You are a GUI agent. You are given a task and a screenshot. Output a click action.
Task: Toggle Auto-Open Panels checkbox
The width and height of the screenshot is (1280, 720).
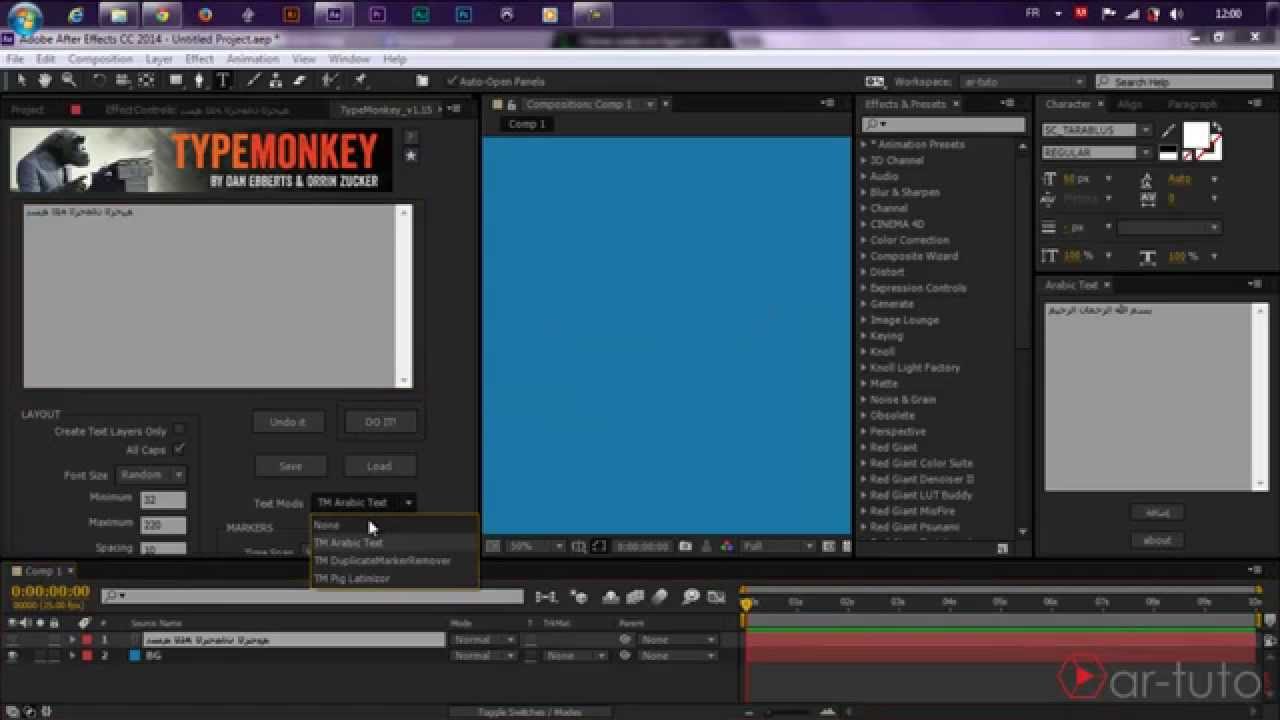click(x=452, y=81)
